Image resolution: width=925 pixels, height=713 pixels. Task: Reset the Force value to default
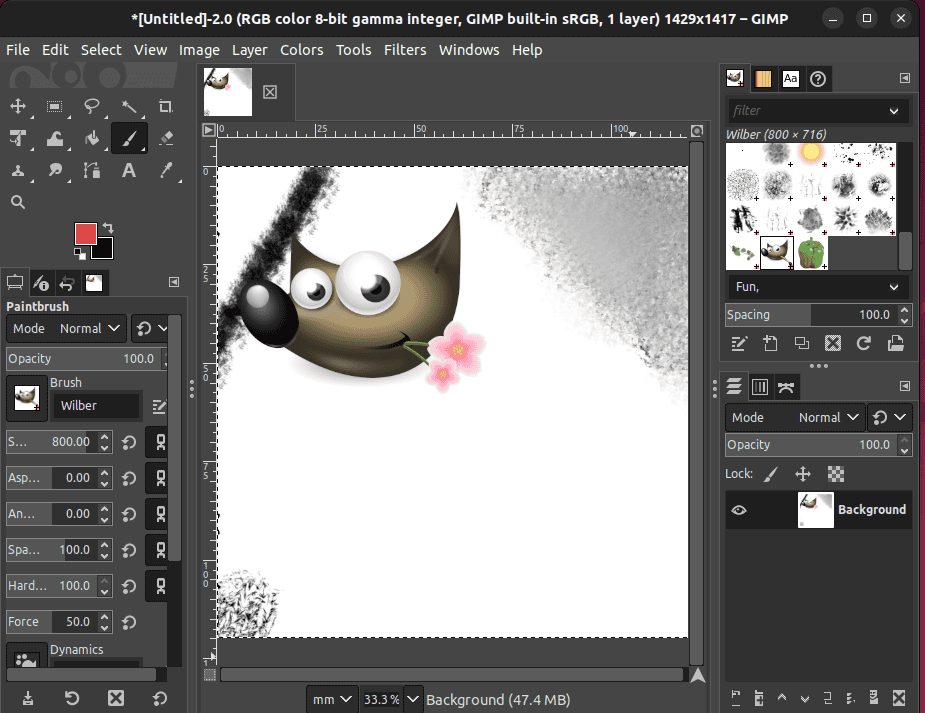tap(128, 621)
